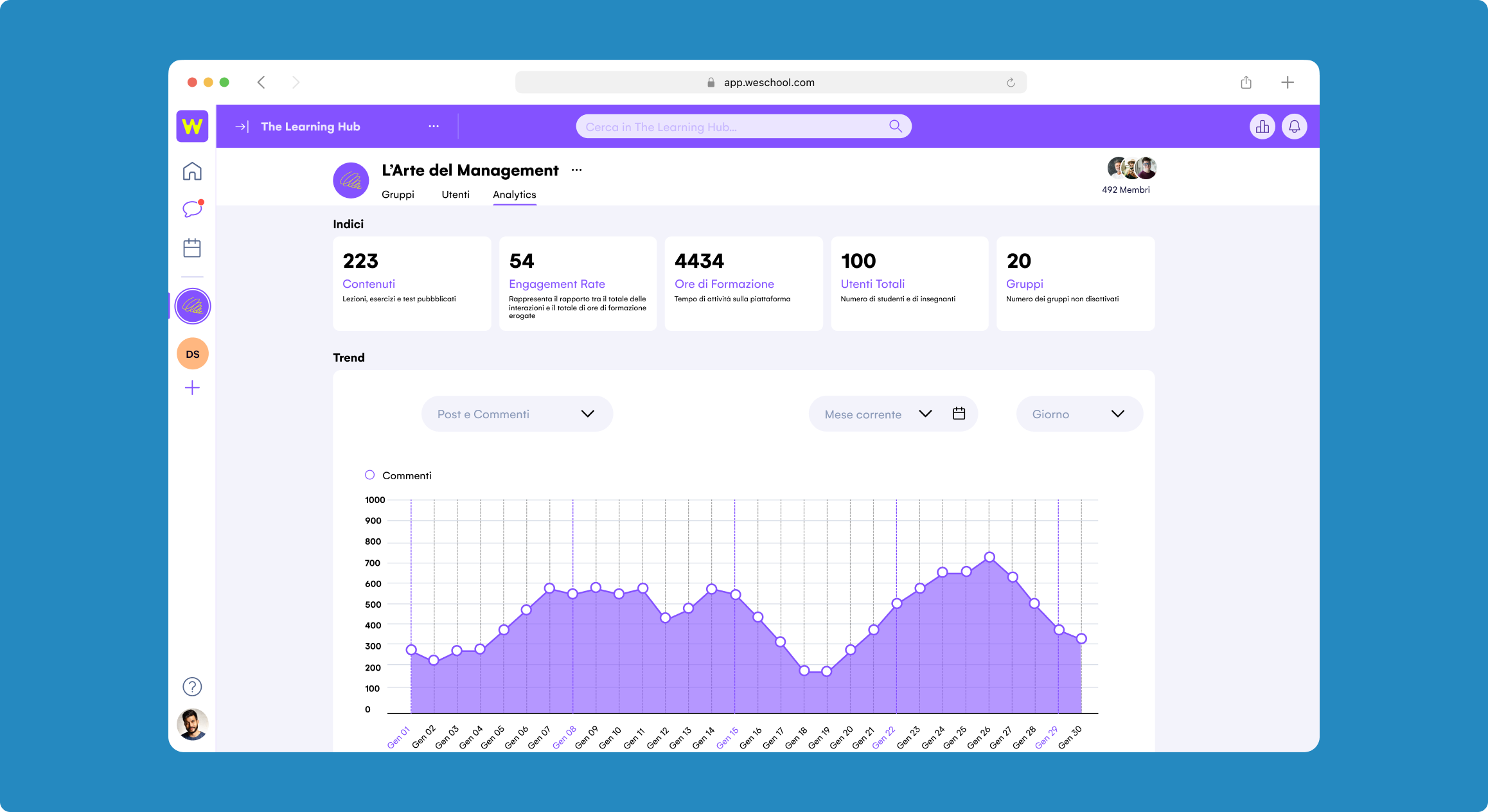
Task: Go back with browser back arrow
Action: click(261, 82)
